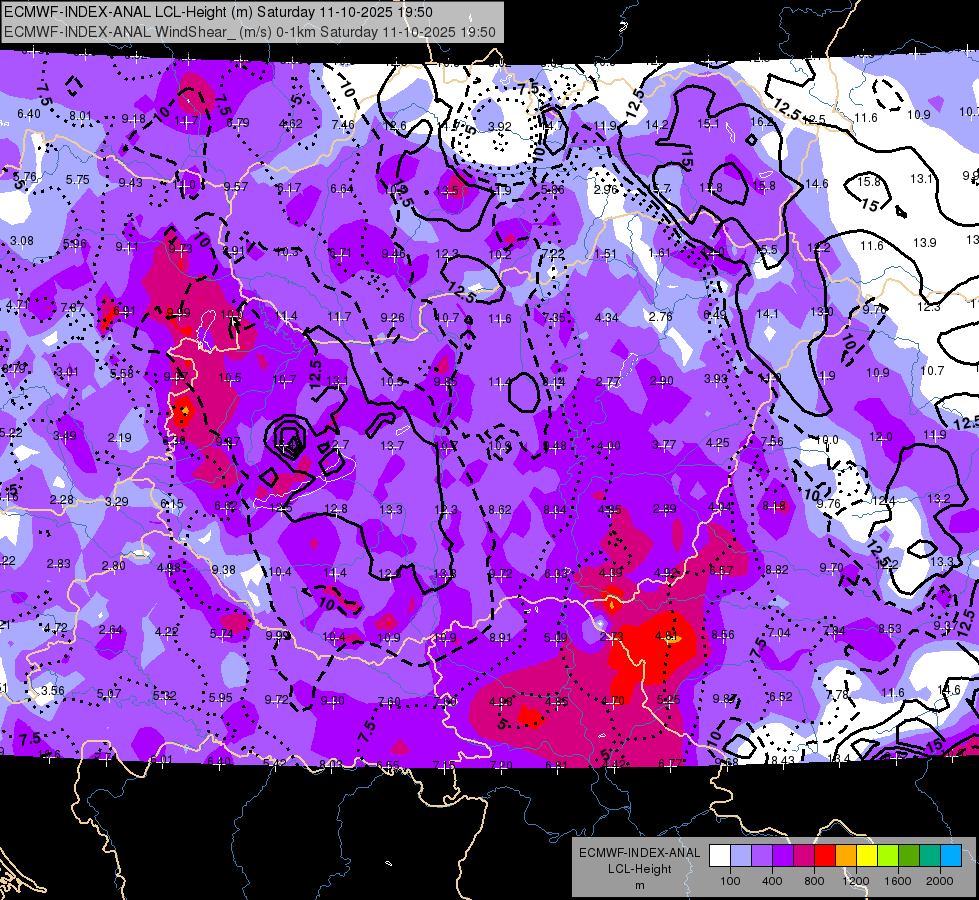Click the legend tick label 2000
Viewport: 979px width, 900px height.
click(940, 881)
